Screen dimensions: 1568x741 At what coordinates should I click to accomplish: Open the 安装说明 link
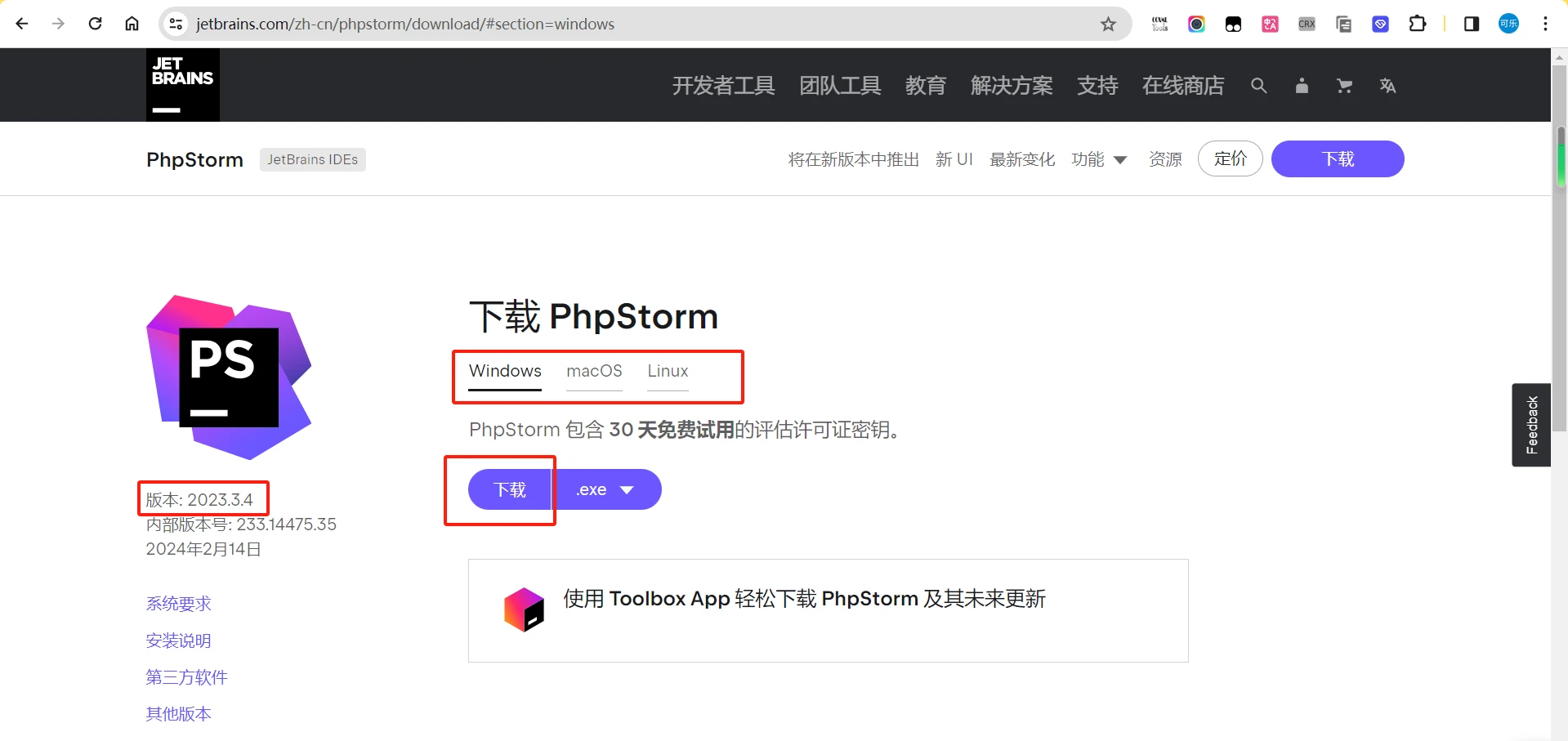click(178, 641)
